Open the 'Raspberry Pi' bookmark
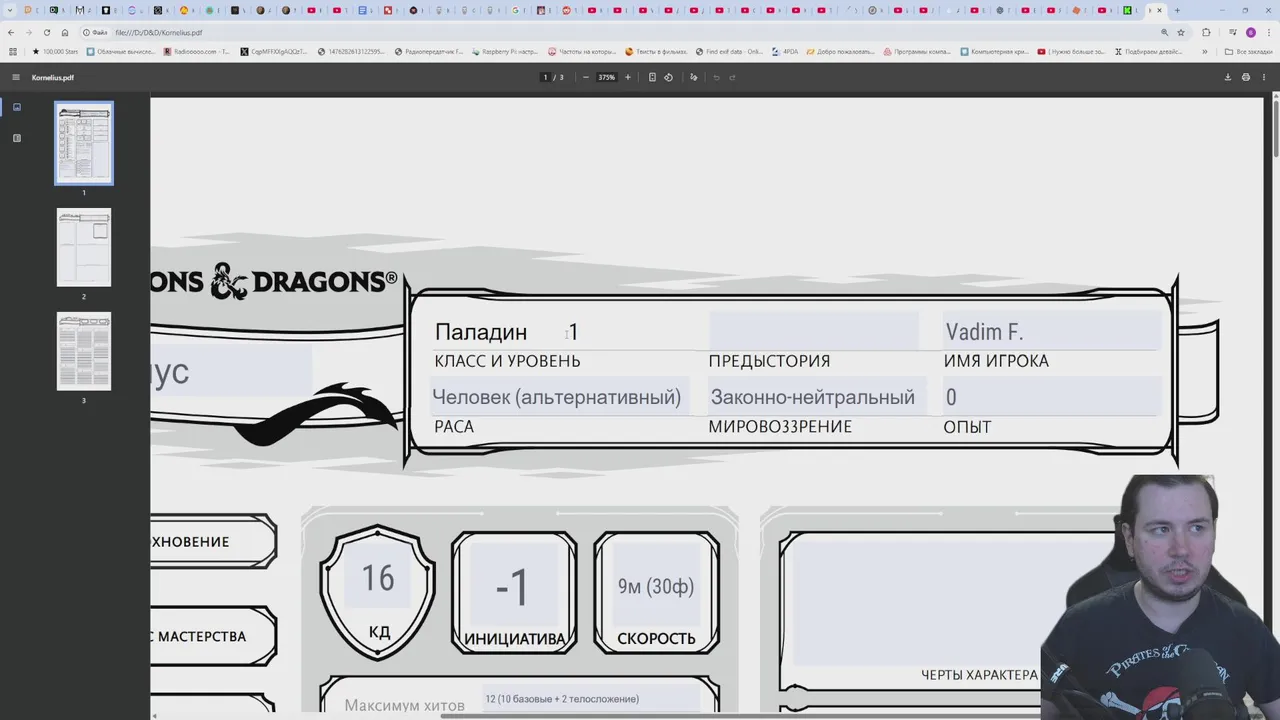This screenshot has height=720, width=1280. [x=505, y=51]
